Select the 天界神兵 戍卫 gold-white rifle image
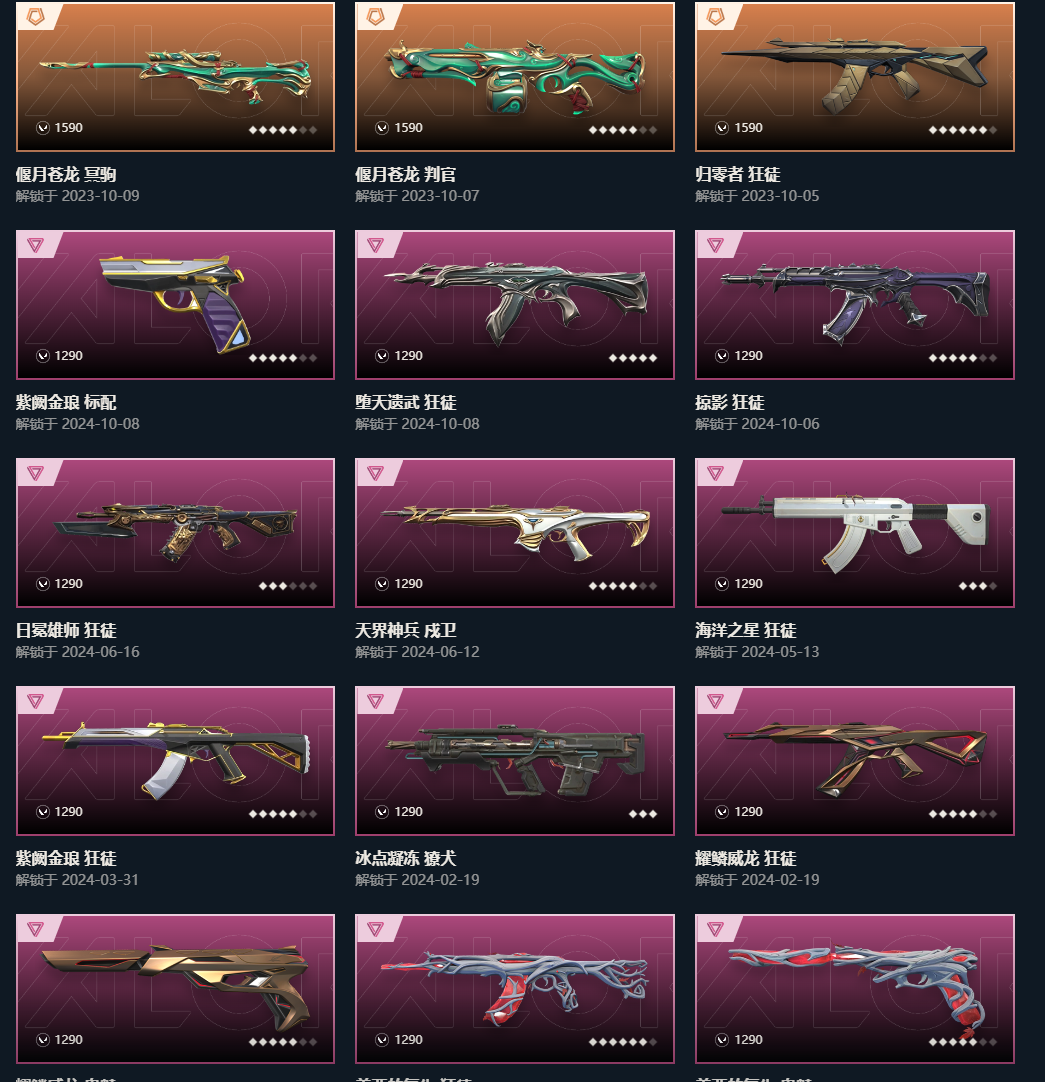This screenshot has width=1045, height=1082. (x=515, y=532)
